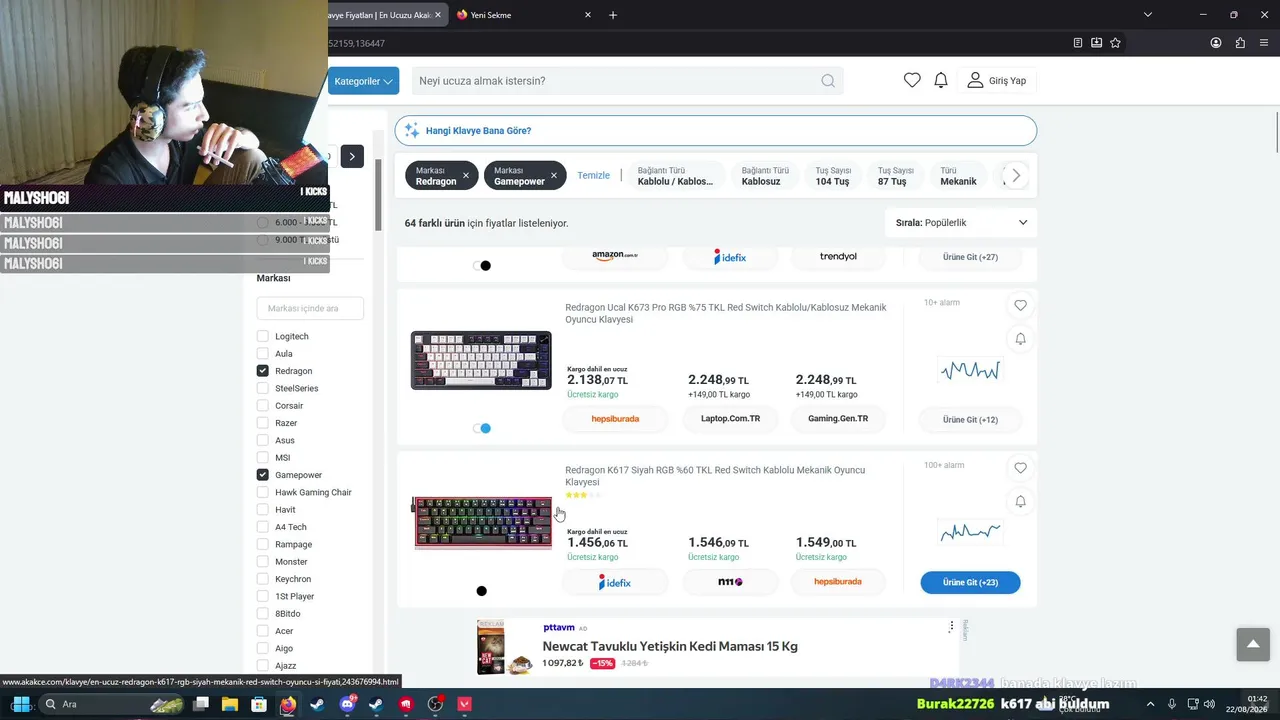The height and width of the screenshot is (720, 1280).
Task: Click the Giriş Yap login button
Action: (x=997, y=81)
